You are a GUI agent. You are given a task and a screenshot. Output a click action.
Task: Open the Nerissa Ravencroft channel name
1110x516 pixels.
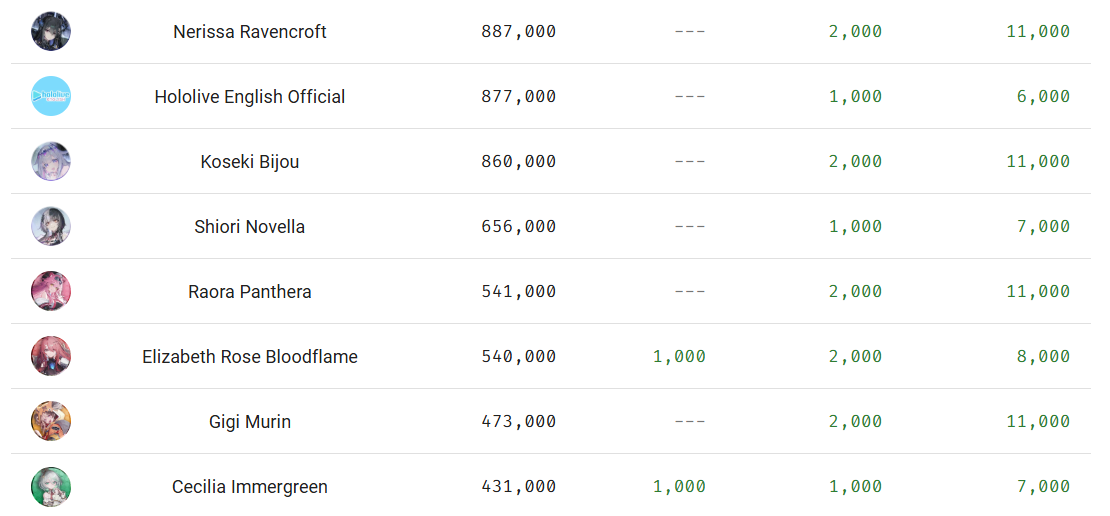point(250,32)
